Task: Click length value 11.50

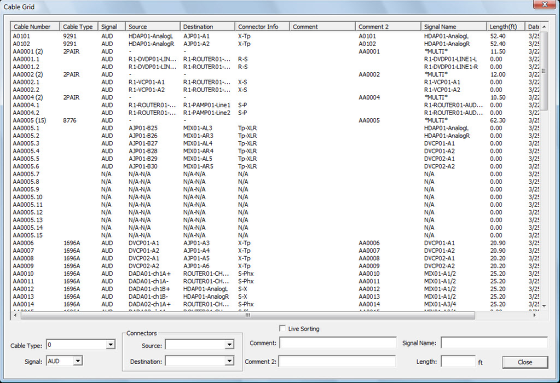Action: coord(498,51)
